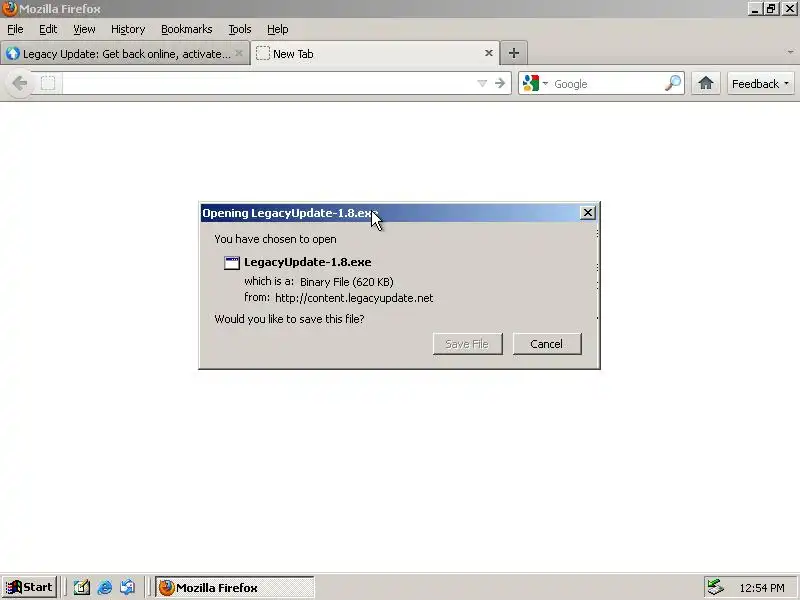Screen dimensions: 800x600
Task: Select the New Tab tab
Action: coord(375,53)
